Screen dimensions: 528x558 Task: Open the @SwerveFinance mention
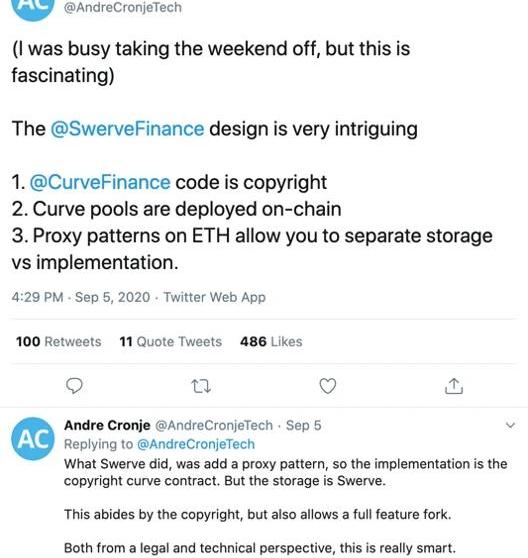[127, 128]
